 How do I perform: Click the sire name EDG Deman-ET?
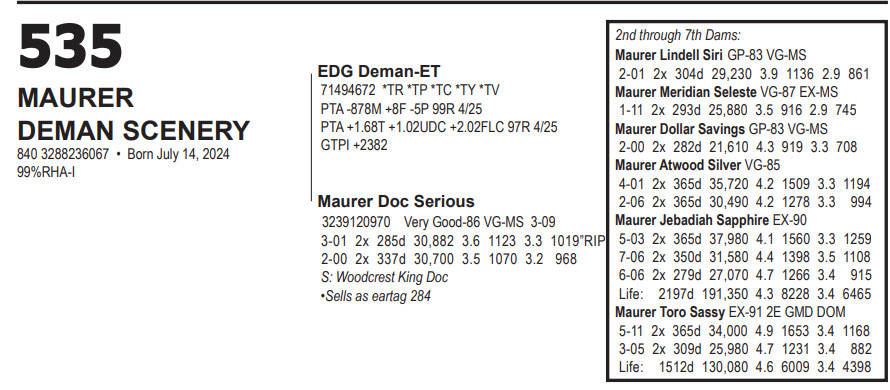(x=379, y=71)
